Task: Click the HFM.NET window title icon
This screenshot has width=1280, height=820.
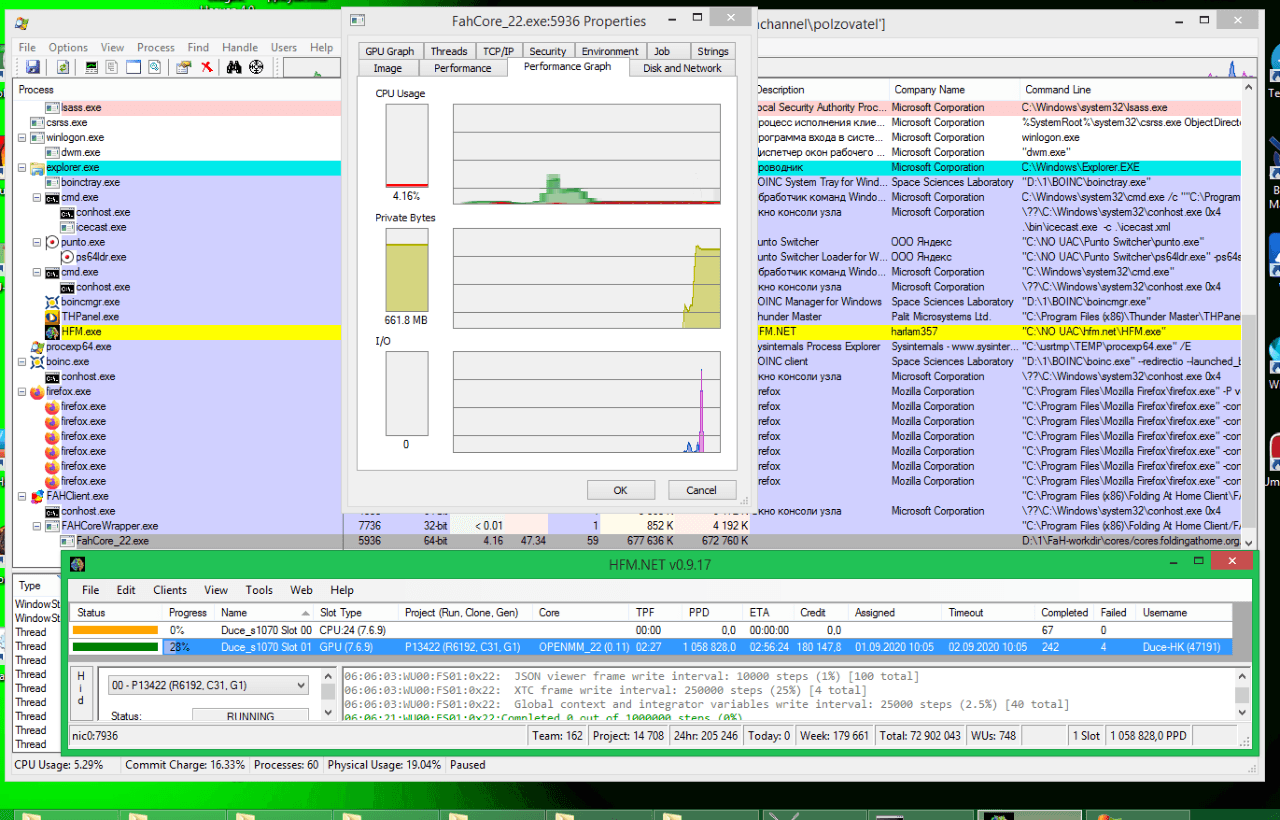Action: (x=77, y=565)
